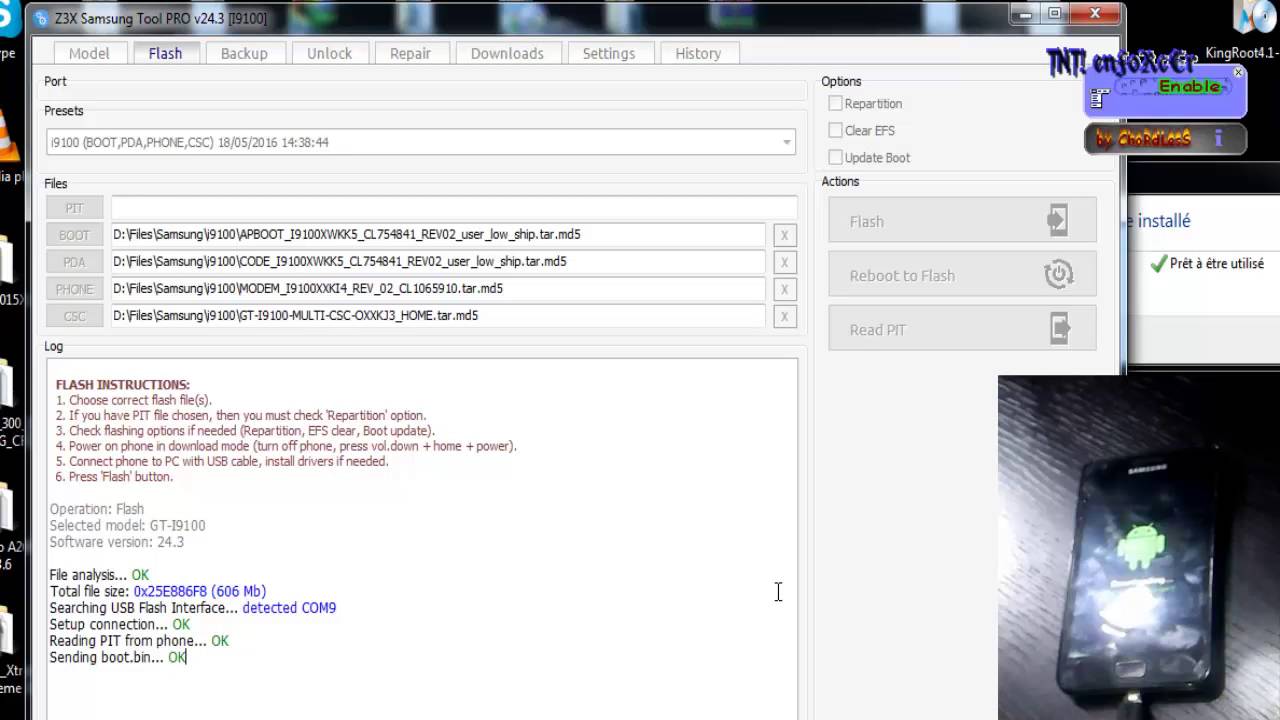Image resolution: width=1280 pixels, height=720 pixels.
Task: Click the small icon left of Enable
Action: click(x=1099, y=98)
